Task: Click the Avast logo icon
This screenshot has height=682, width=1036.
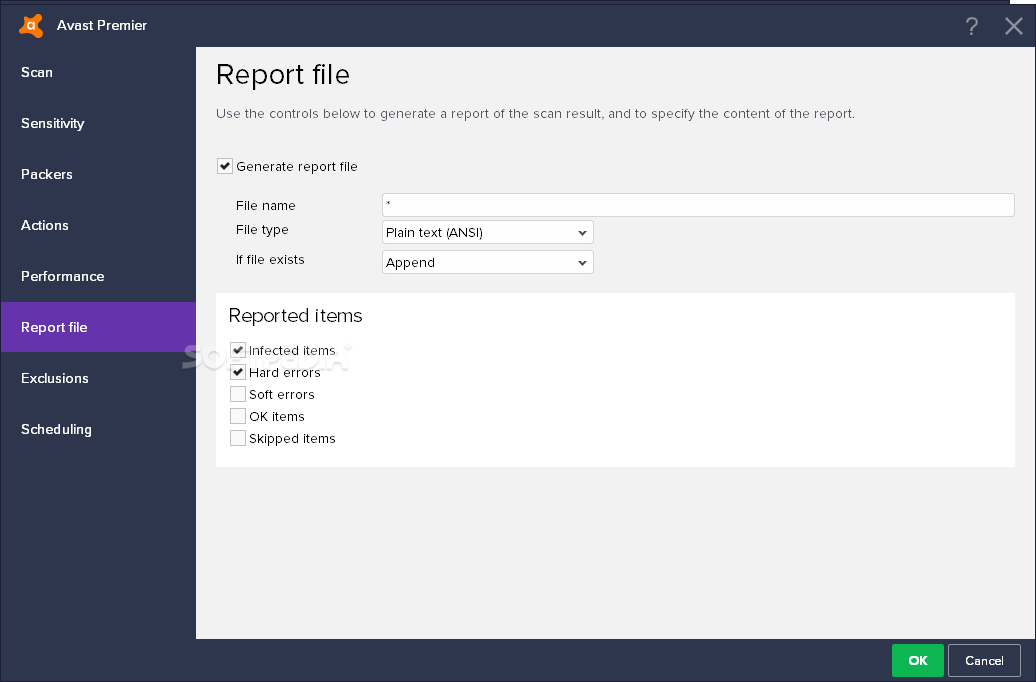Action: click(31, 26)
